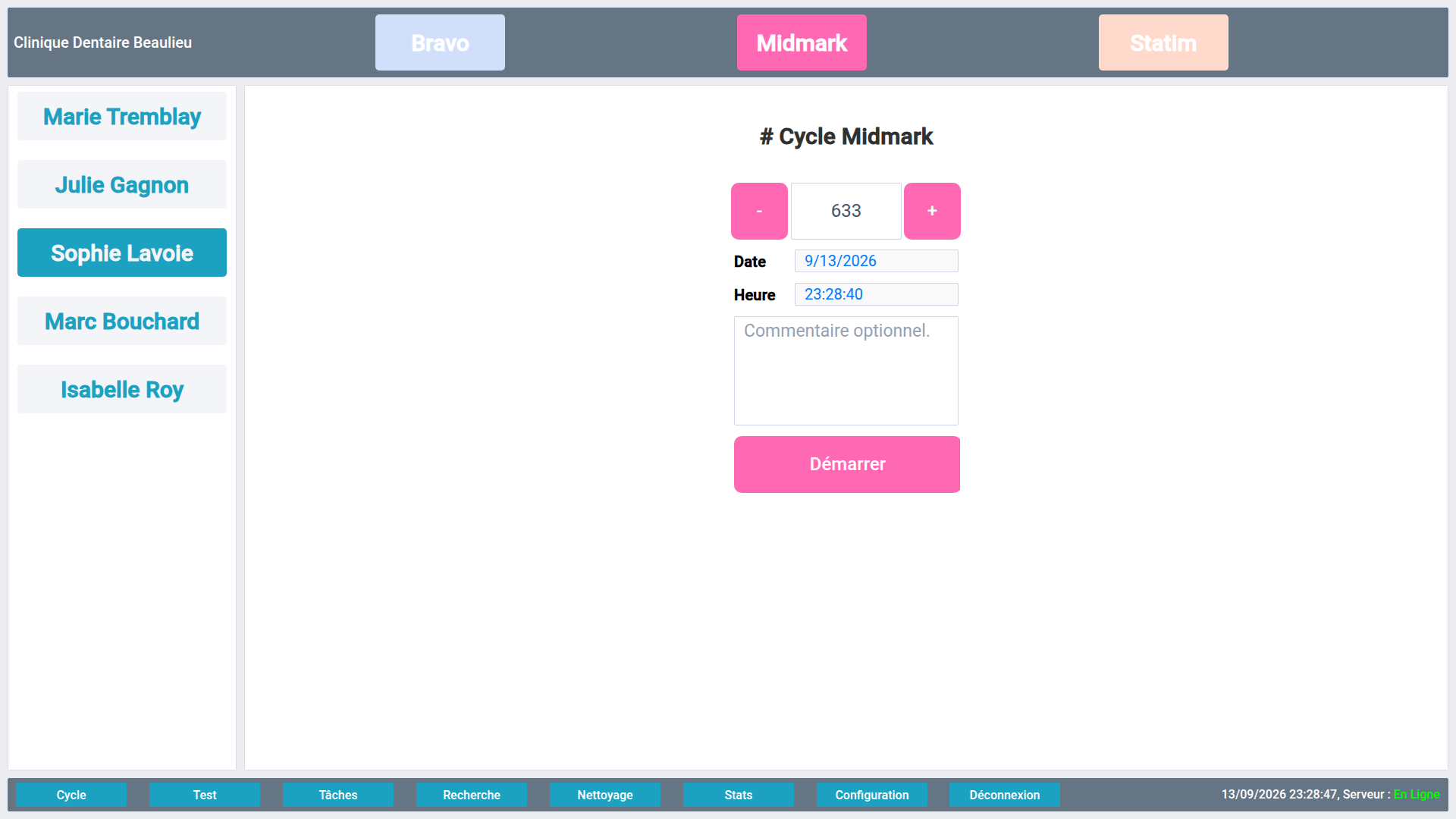Decrease the cycle number with minus button
Image resolution: width=1456 pixels, height=819 pixels.
(759, 211)
